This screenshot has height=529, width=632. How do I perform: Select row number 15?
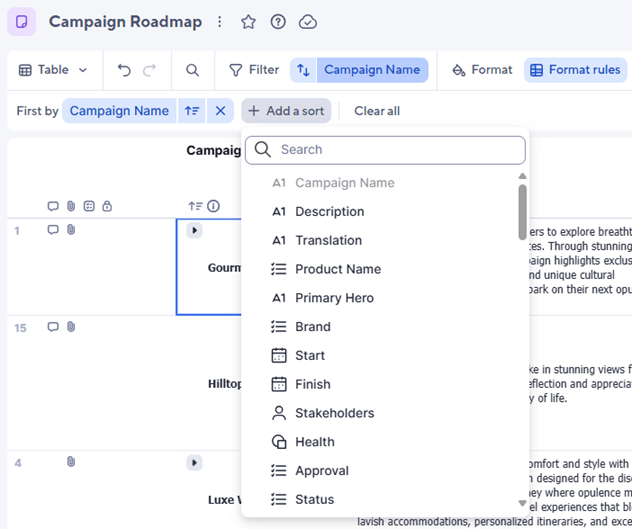coord(20,328)
